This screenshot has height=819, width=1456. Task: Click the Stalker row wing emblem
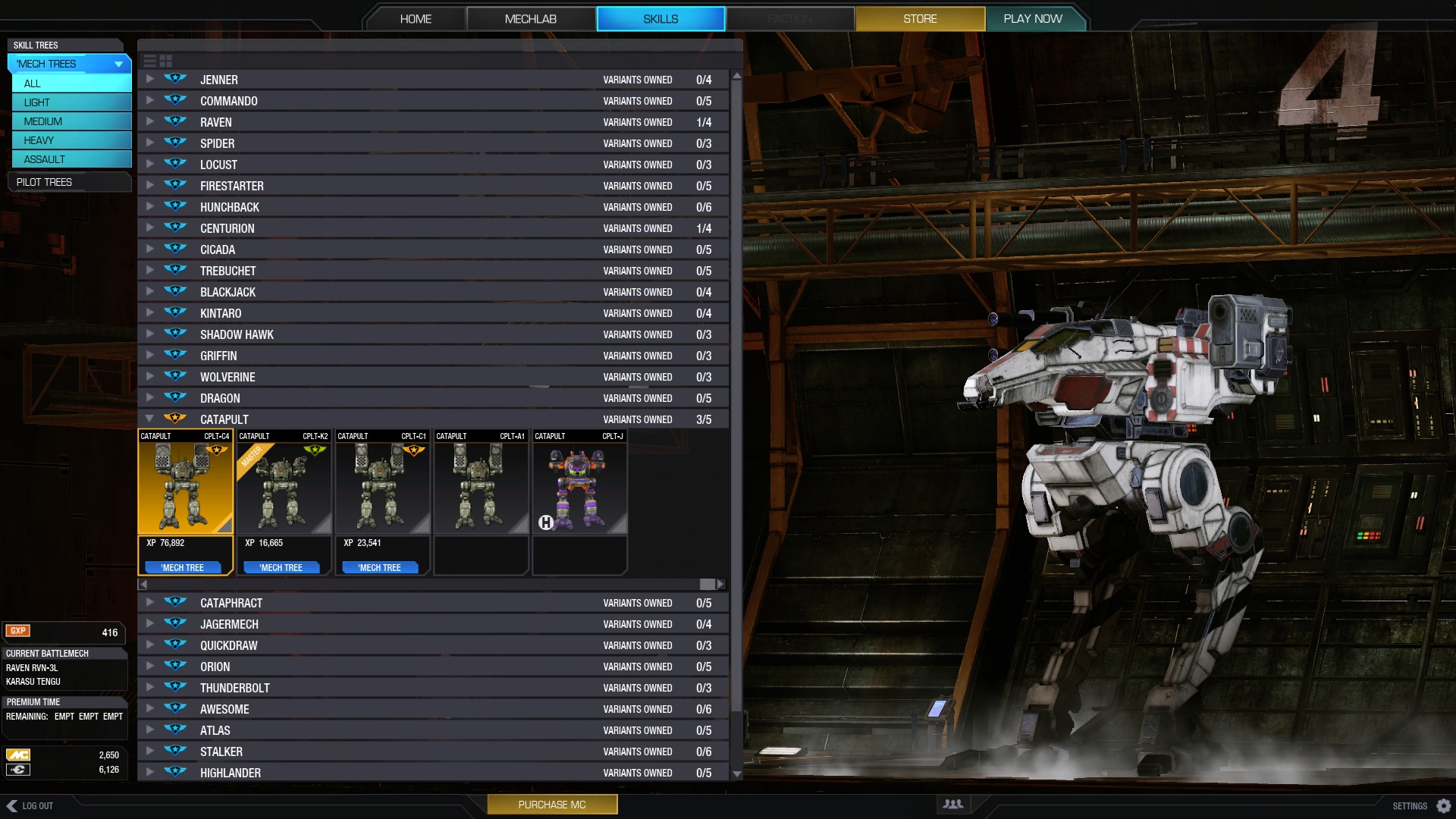pyautogui.click(x=175, y=751)
